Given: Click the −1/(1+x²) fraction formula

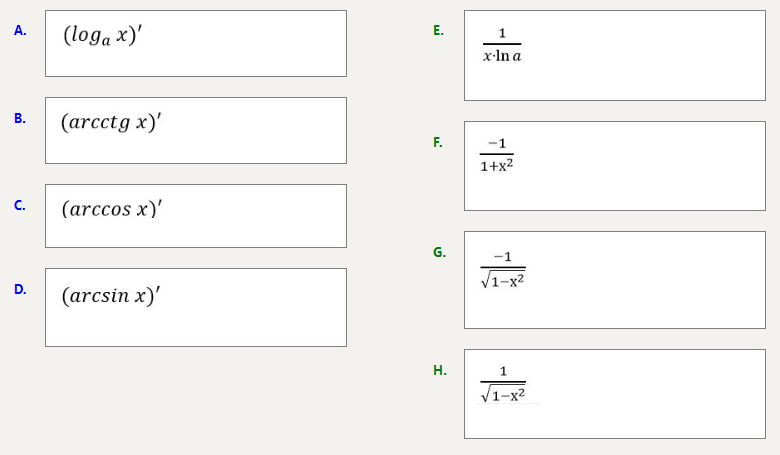Looking at the screenshot, I should (x=497, y=155).
